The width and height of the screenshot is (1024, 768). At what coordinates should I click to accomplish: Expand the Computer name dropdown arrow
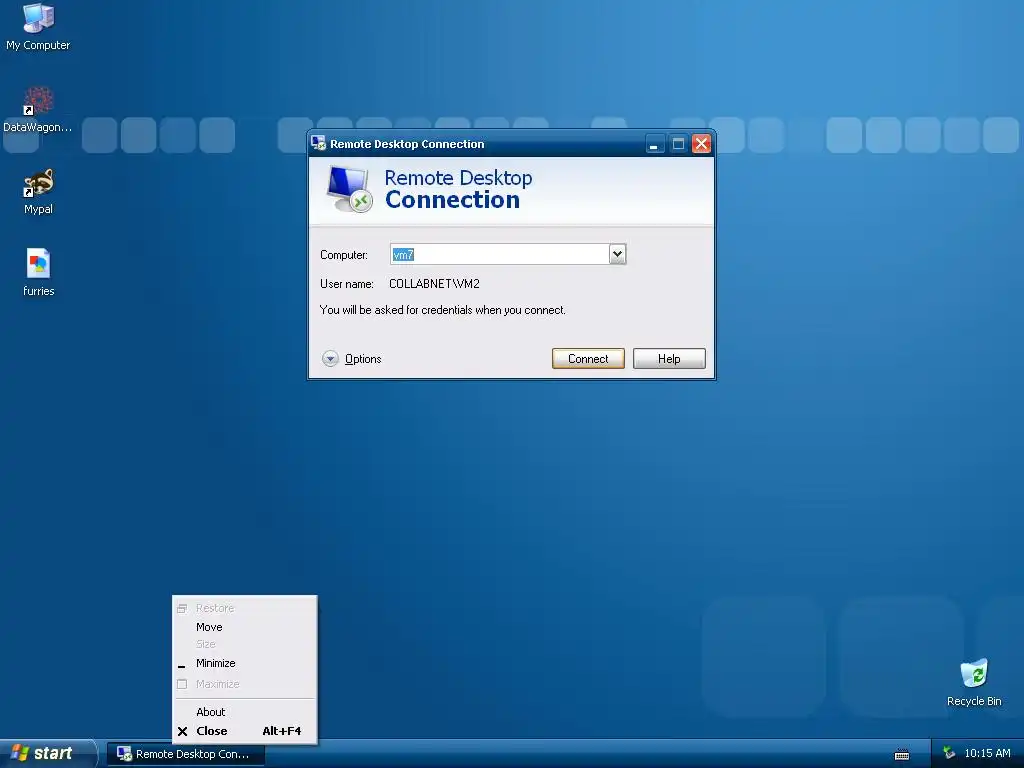pos(617,254)
